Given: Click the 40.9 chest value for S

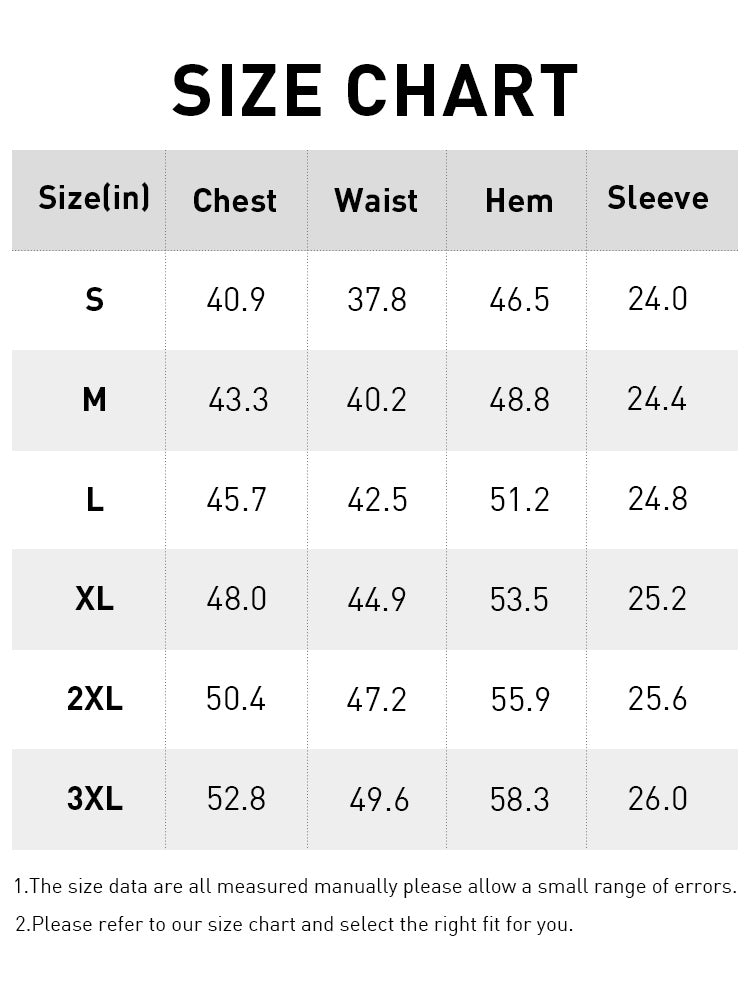Looking at the screenshot, I should (x=236, y=299).
